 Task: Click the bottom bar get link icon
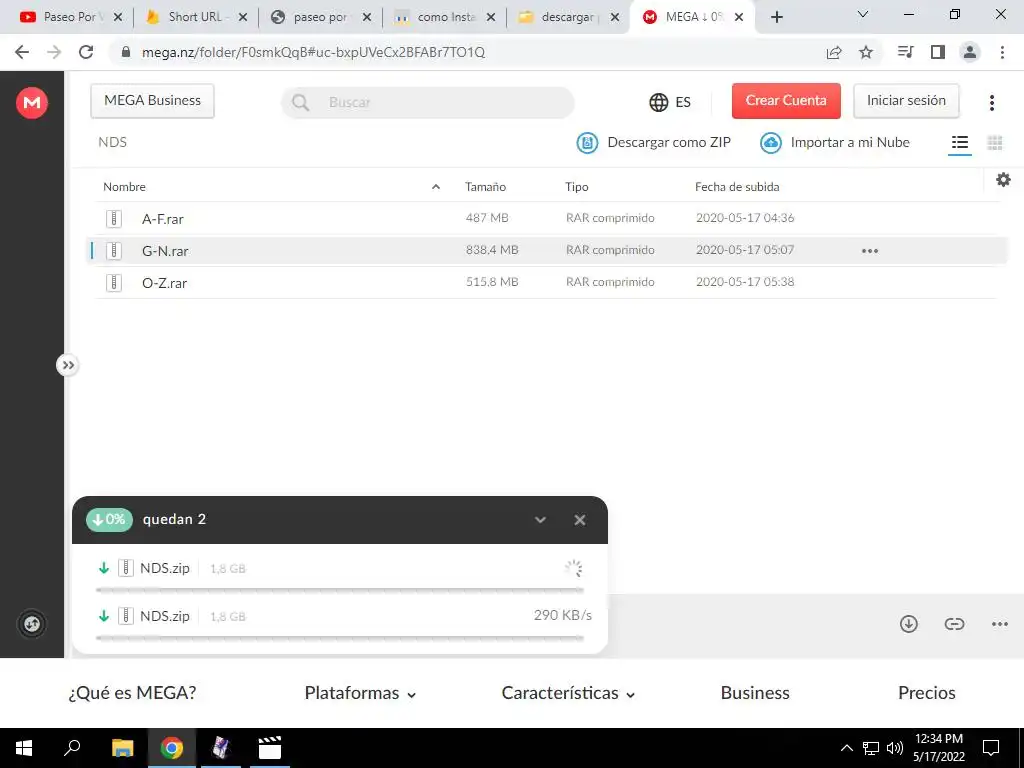(x=954, y=624)
